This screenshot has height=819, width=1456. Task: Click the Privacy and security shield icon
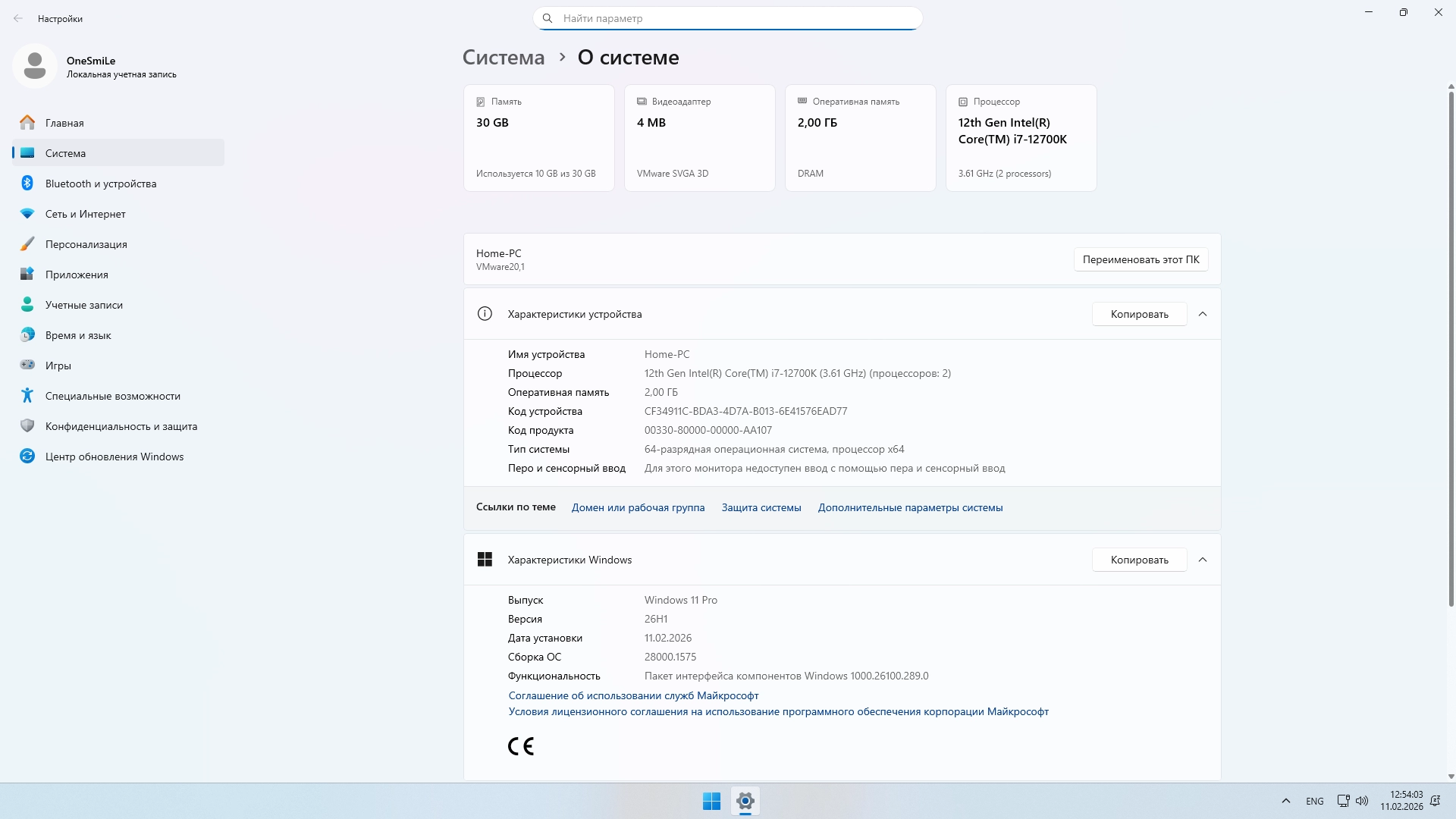tap(27, 426)
